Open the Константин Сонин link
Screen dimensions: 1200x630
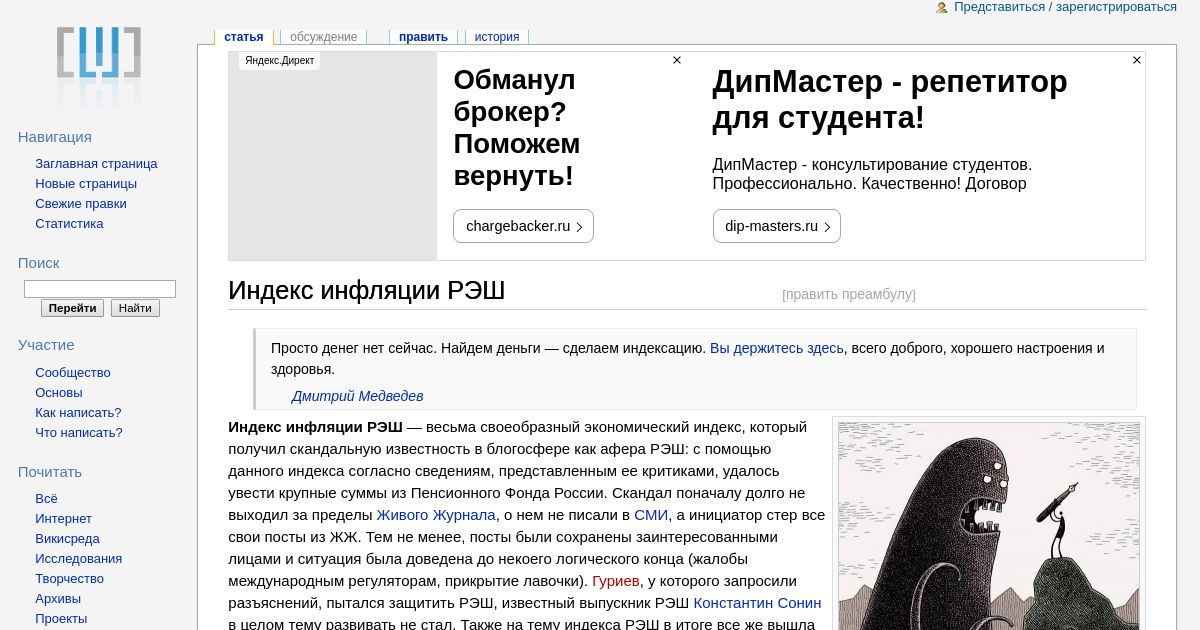pos(757,603)
